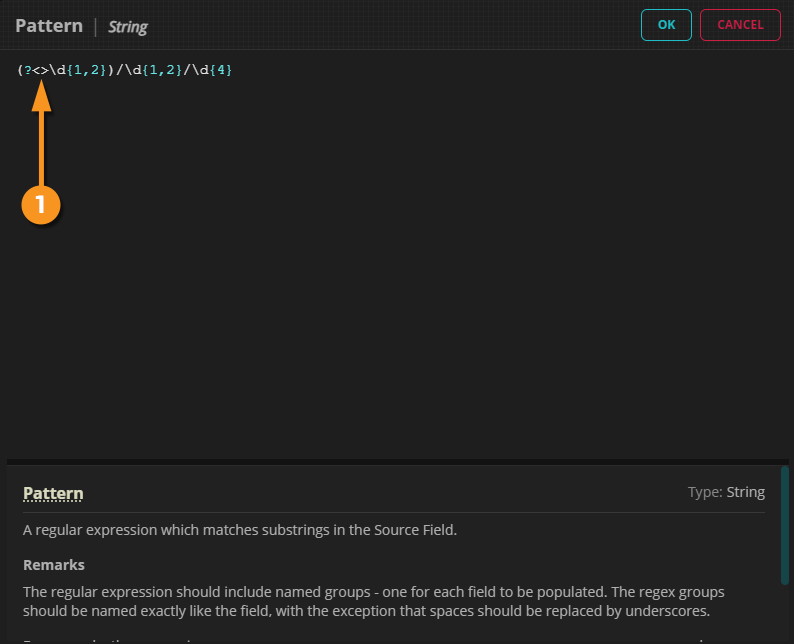Click the first {1,2} quantifier in the pattern
Viewport: 794px width, 644px height.
coord(88,69)
